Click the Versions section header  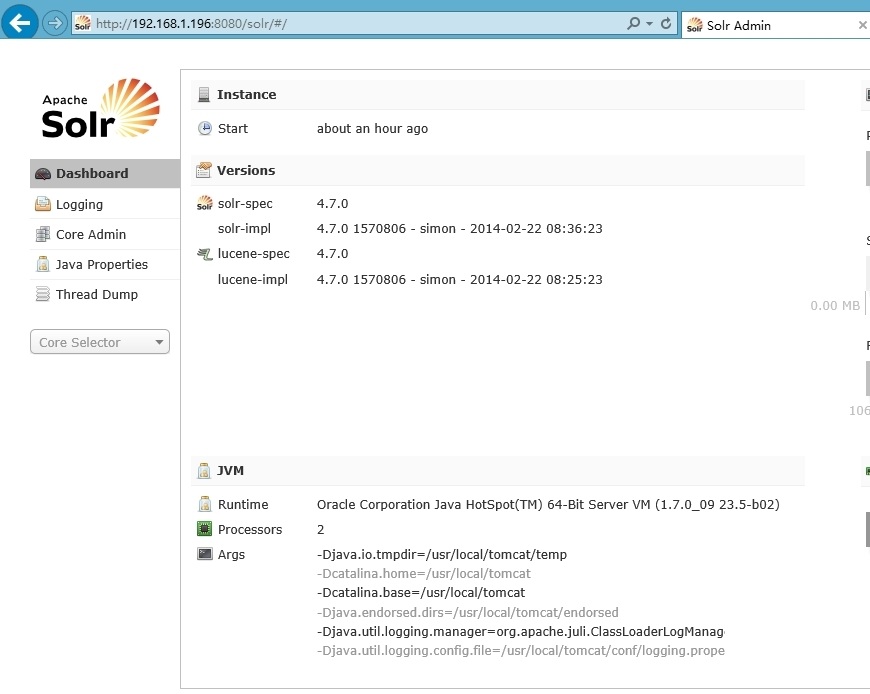(x=246, y=170)
